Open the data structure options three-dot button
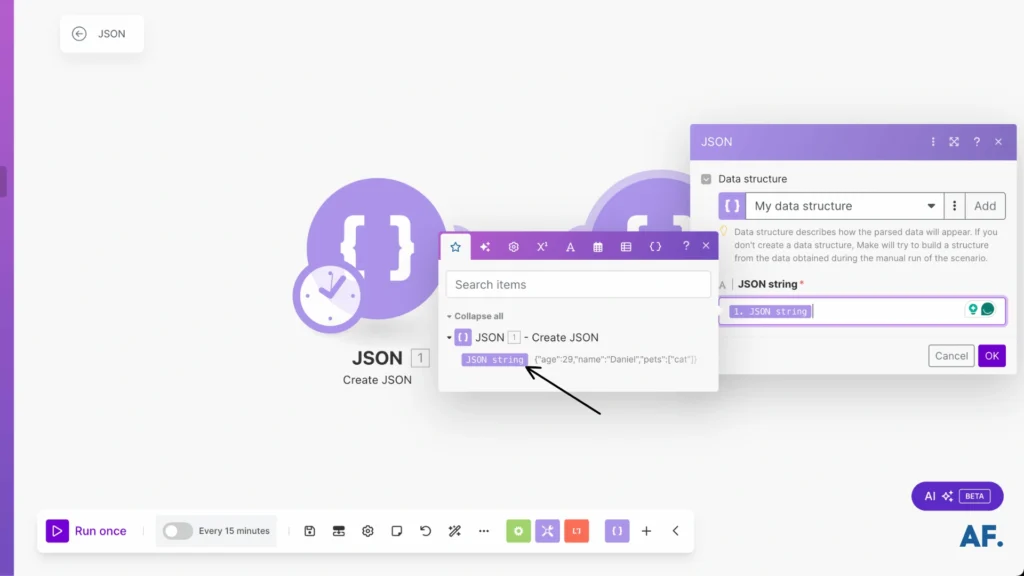The height and width of the screenshot is (576, 1024). [x=954, y=206]
